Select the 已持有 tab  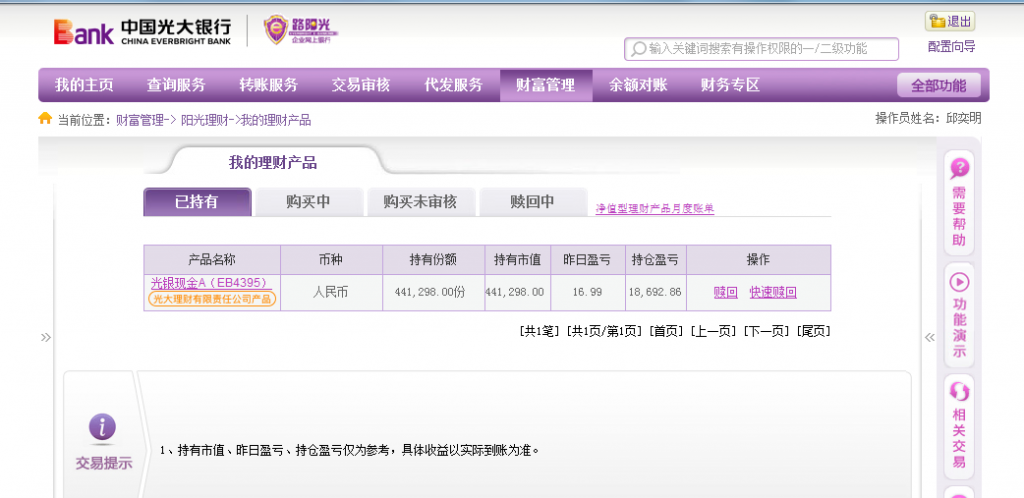(x=197, y=202)
